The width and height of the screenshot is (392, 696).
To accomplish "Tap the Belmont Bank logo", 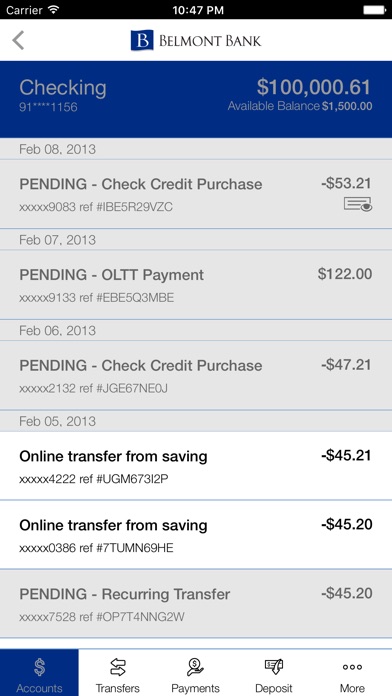I will 196,40.
